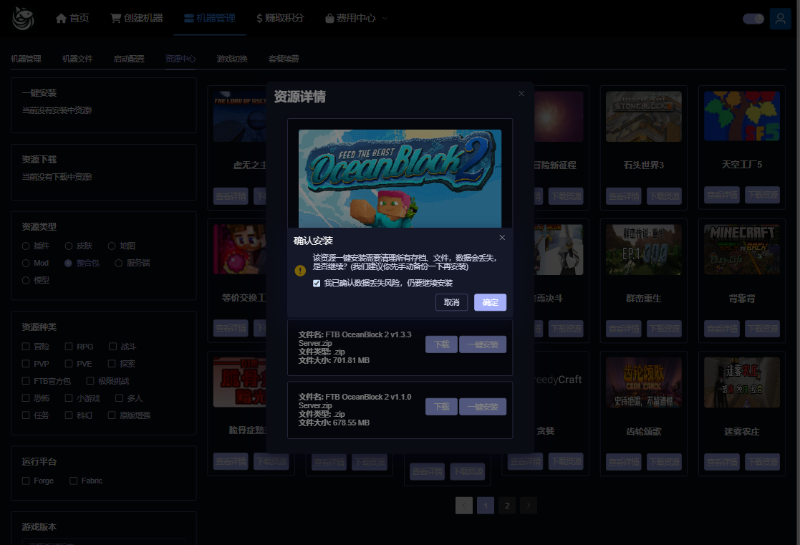Click 下载 for OceanBlock 2 v1.3.3
Viewport: 800px width, 545px height.
441,344
